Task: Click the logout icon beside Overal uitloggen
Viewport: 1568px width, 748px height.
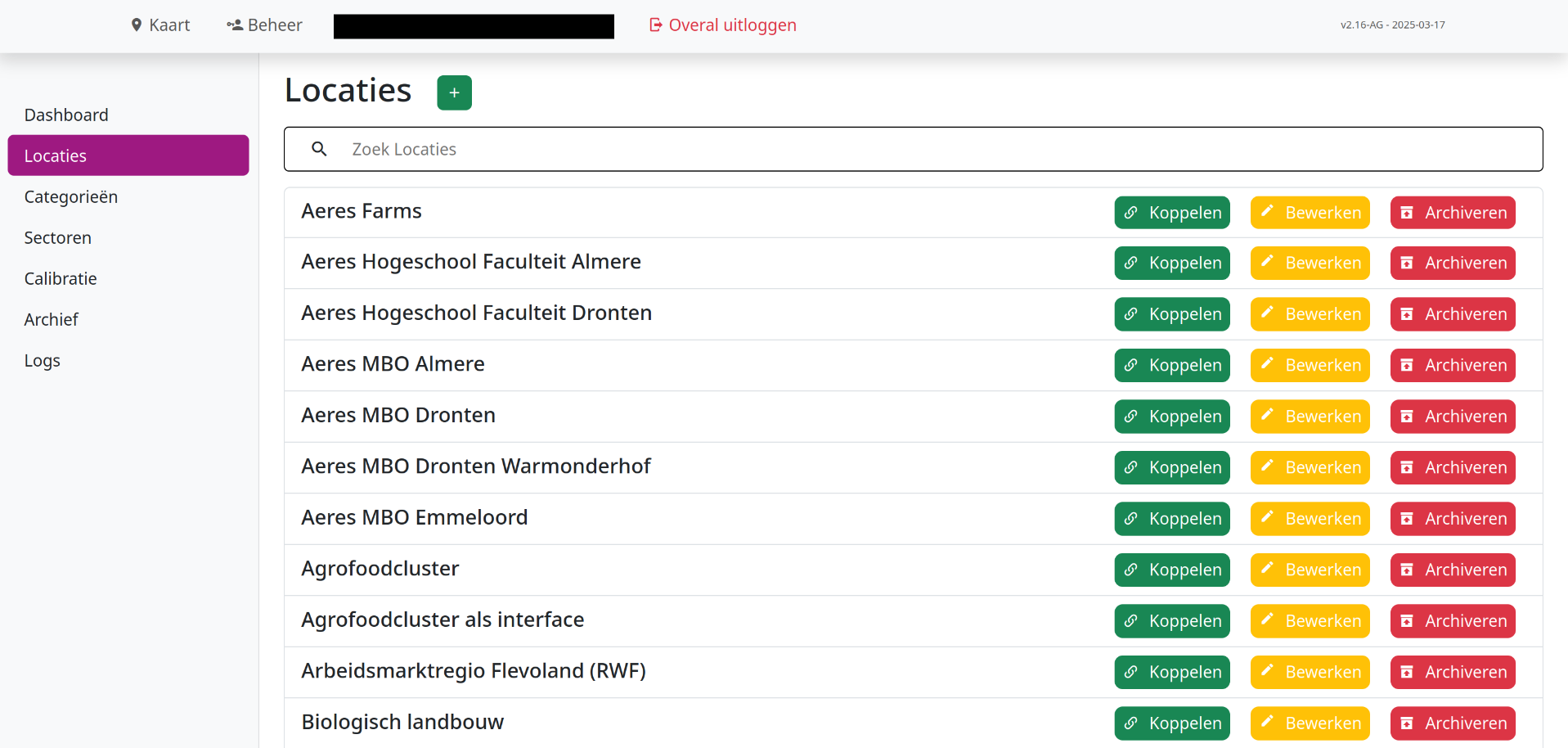Action: pos(655,25)
